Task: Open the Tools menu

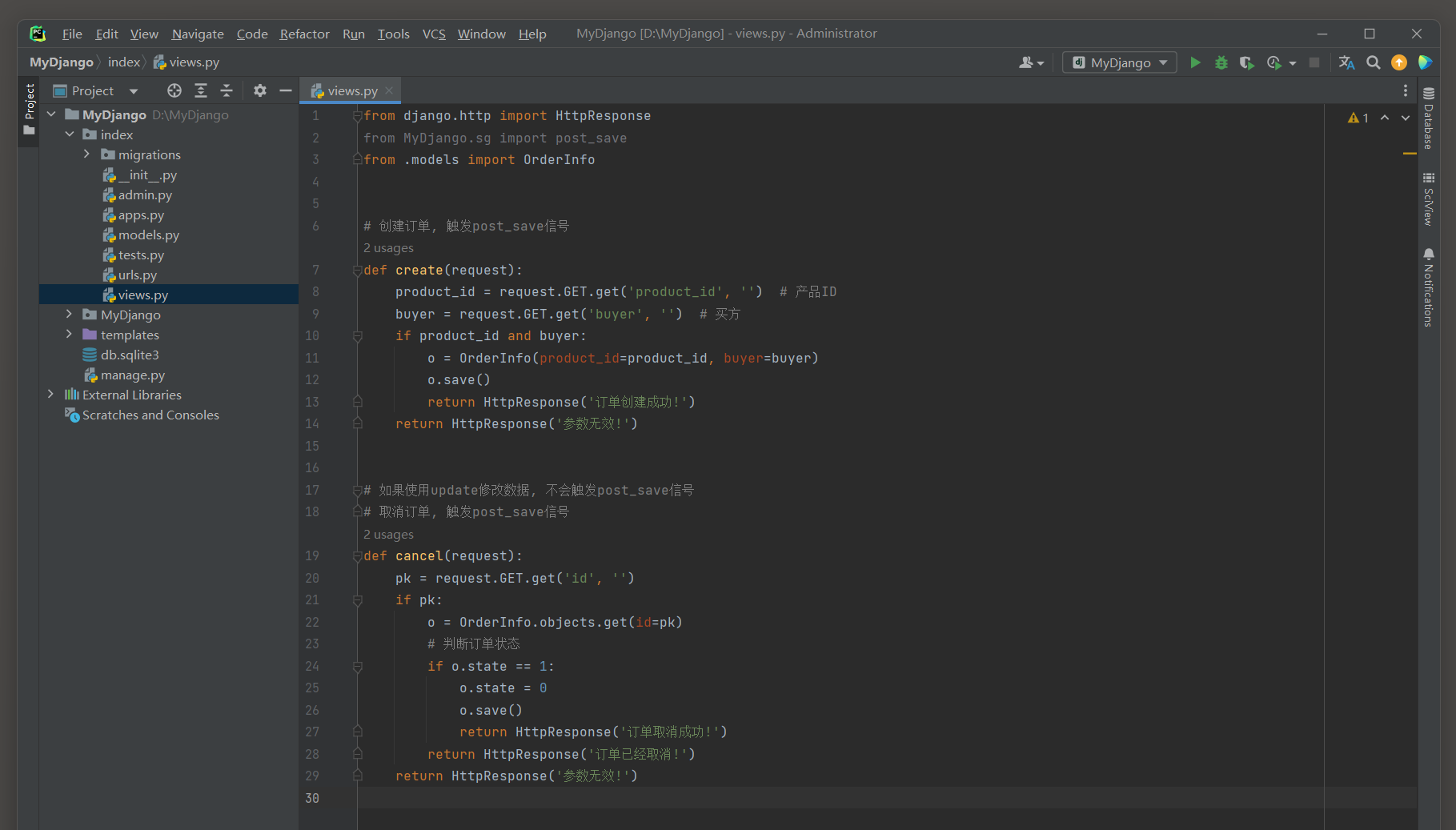Action: pos(393,34)
